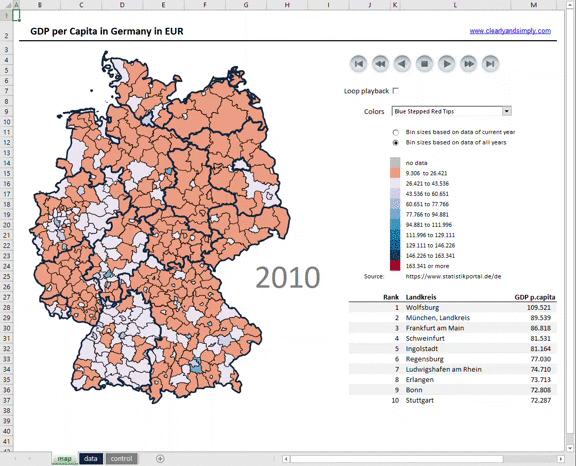Click the sheet tab scroll right arrow
Viewport: 576px width, 466px height.
[29, 458]
